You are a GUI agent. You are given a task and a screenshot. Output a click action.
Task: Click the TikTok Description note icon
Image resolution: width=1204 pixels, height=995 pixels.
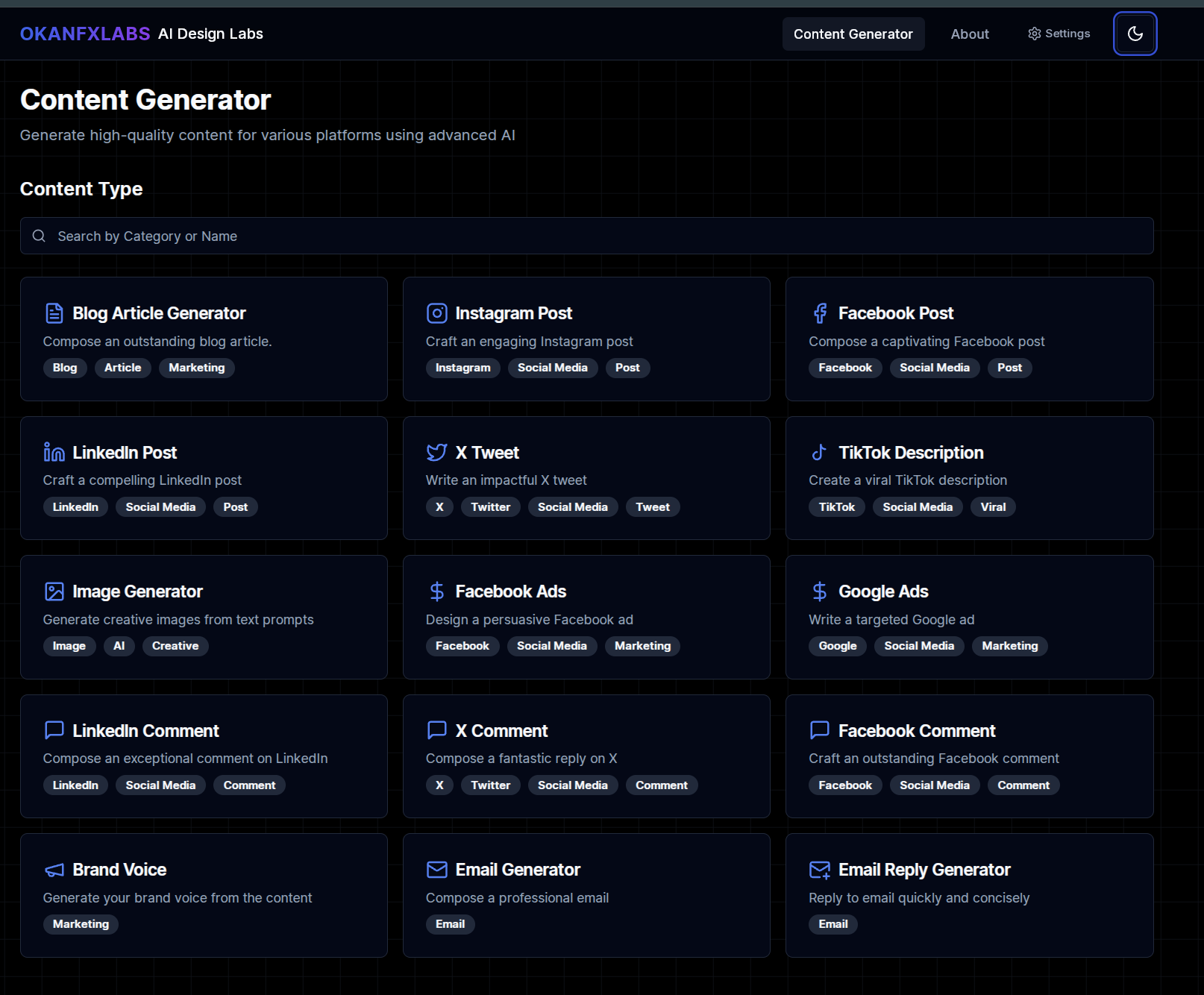click(819, 453)
